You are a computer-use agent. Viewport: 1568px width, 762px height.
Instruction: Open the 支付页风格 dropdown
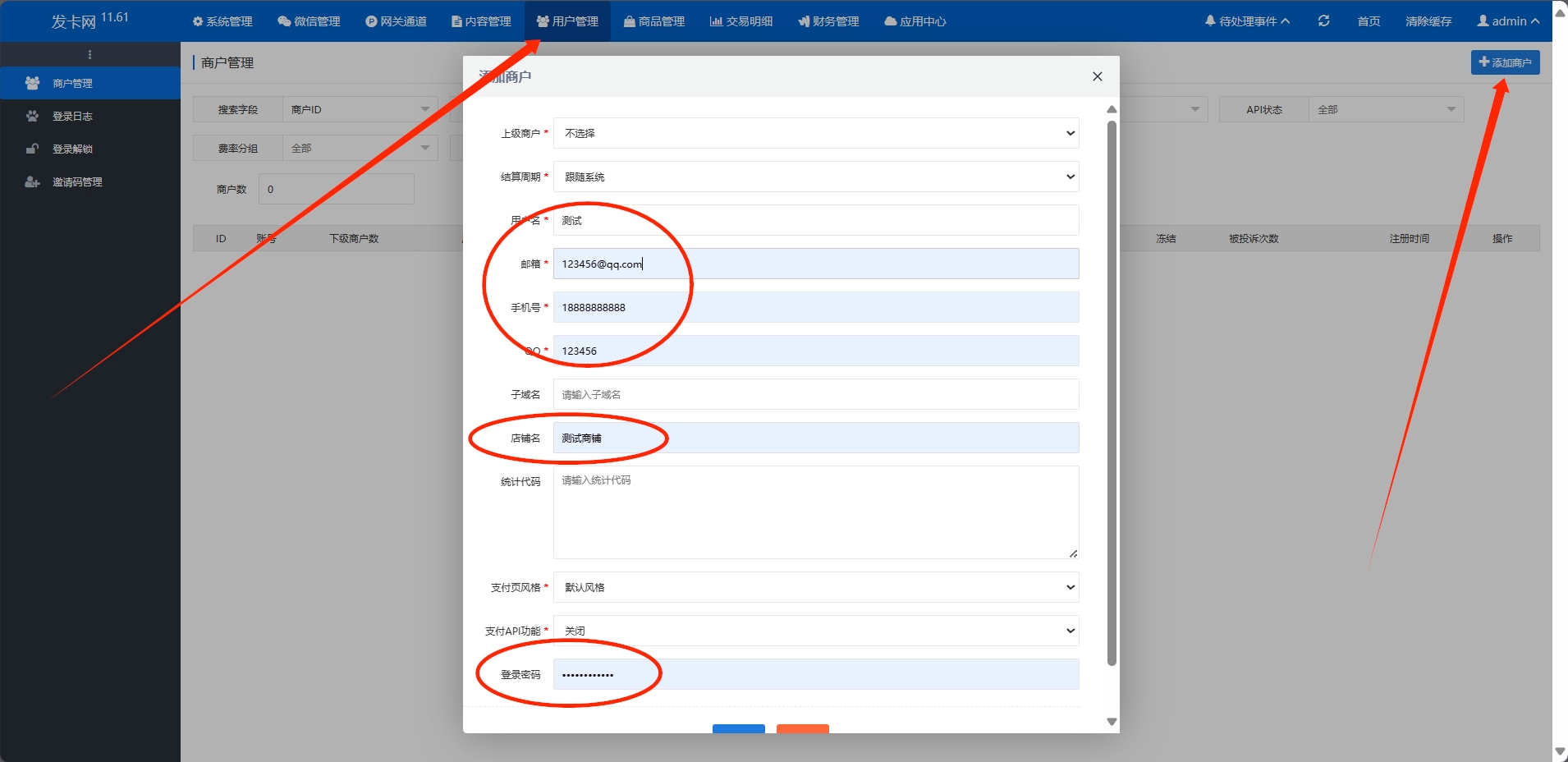coord(816,587)
